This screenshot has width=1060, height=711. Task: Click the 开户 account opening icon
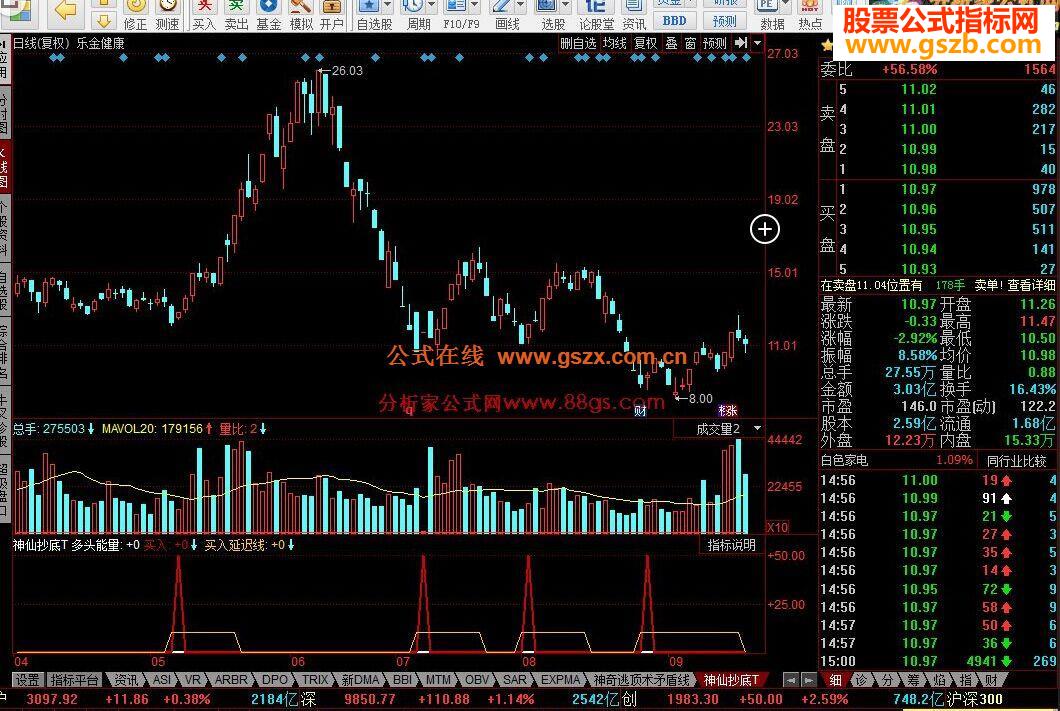pos(331,15)
